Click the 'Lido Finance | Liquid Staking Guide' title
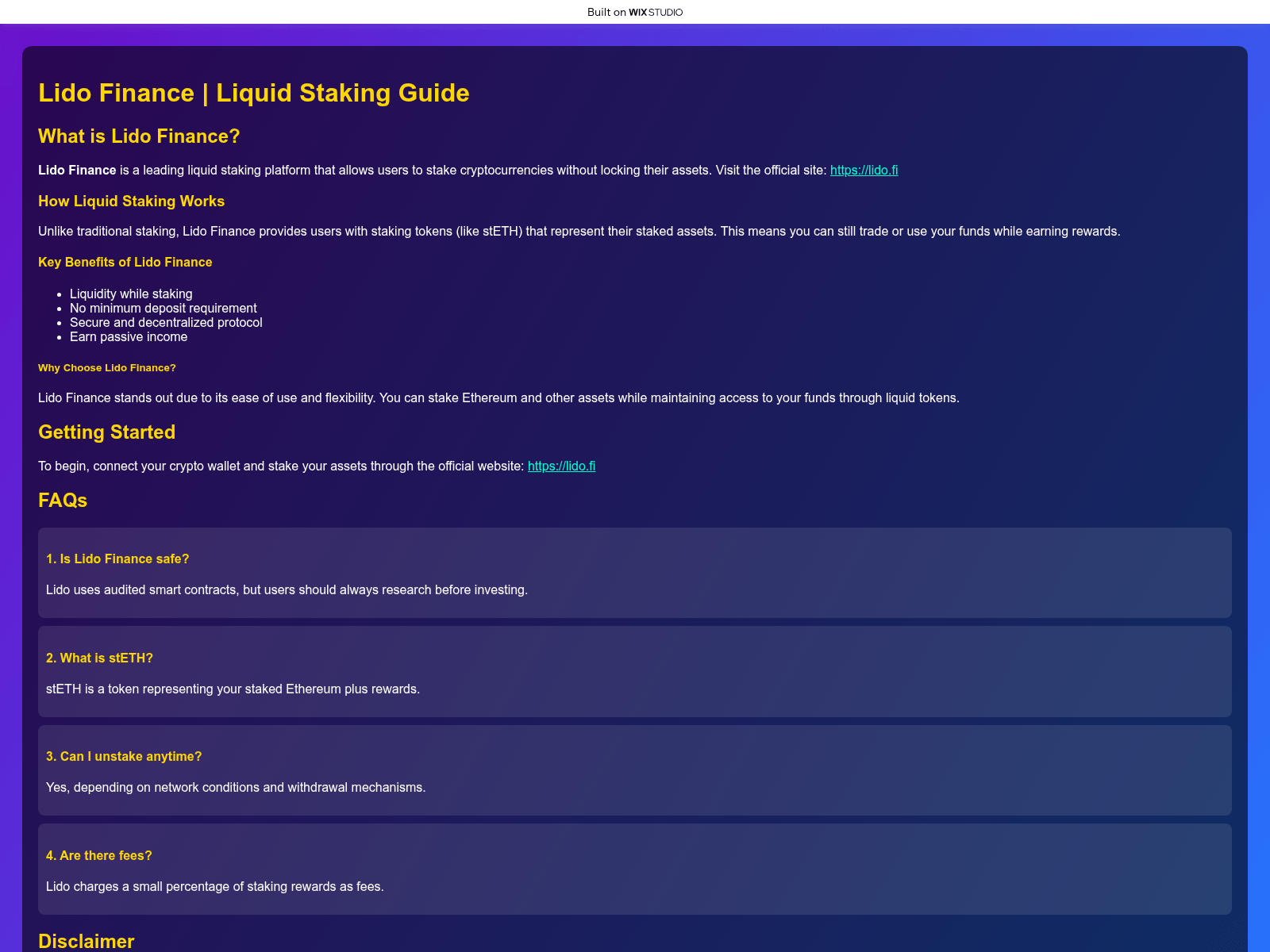The image size is (1270, 952). click(x=253, y=93)
